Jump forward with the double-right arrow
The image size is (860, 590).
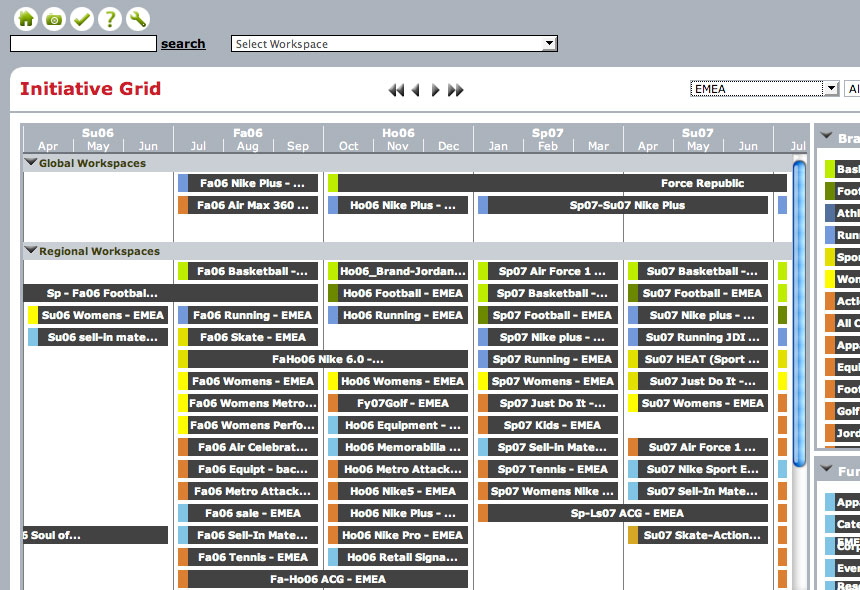[456, 90]
